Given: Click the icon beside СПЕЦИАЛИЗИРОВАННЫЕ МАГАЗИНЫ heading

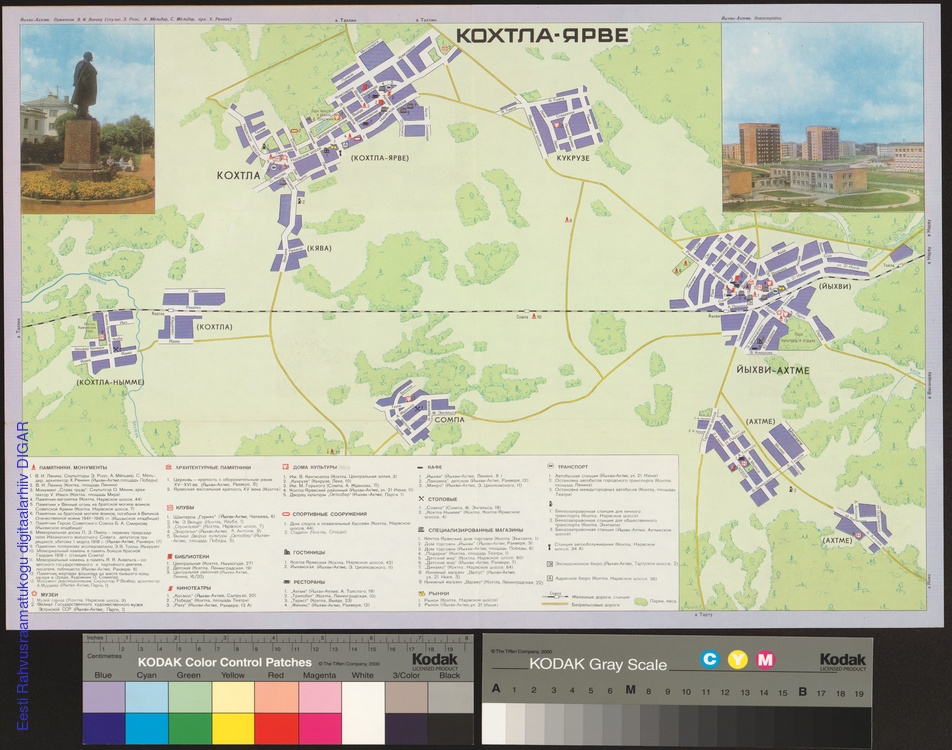Looking at the screenshot, I should point(422,530).
